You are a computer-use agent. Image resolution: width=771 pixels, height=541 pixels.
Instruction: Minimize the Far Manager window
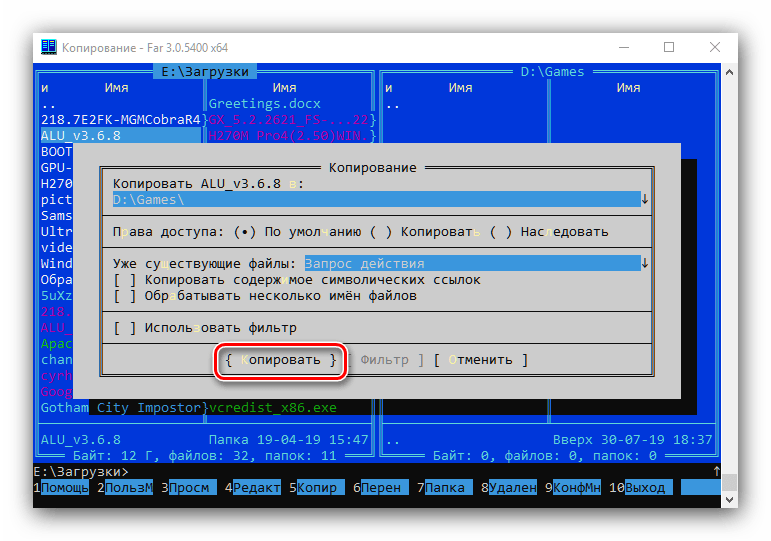tap(624, 47)
